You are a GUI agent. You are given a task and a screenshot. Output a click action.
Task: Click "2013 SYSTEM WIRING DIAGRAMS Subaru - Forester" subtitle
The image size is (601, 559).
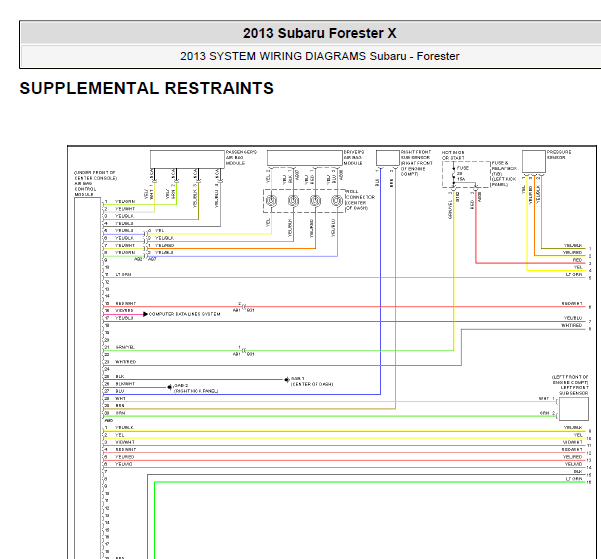(x=319, y=56)
